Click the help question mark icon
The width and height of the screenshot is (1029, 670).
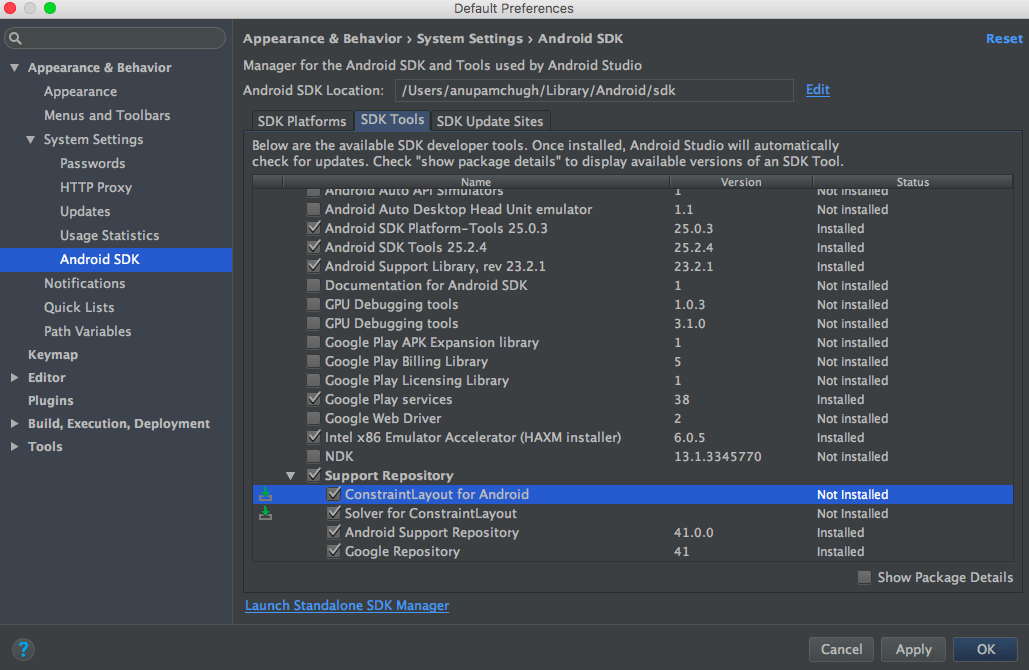22,649
